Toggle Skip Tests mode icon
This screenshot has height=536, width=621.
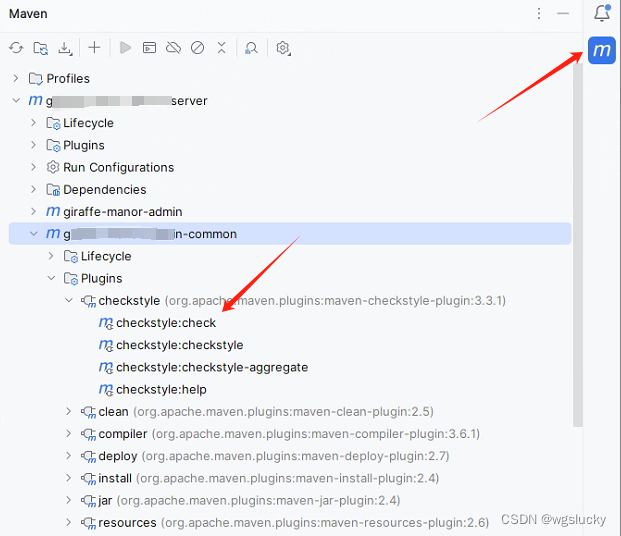(x=197, y=48)
